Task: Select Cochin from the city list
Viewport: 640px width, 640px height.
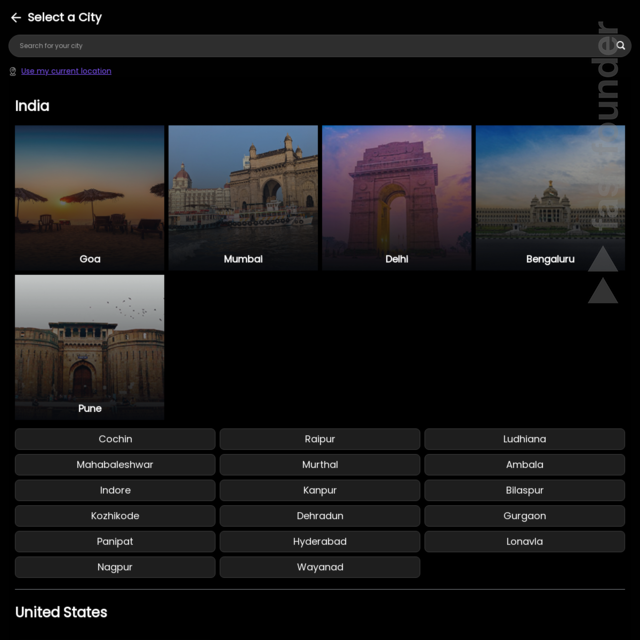Action: [x=115, y=439]
